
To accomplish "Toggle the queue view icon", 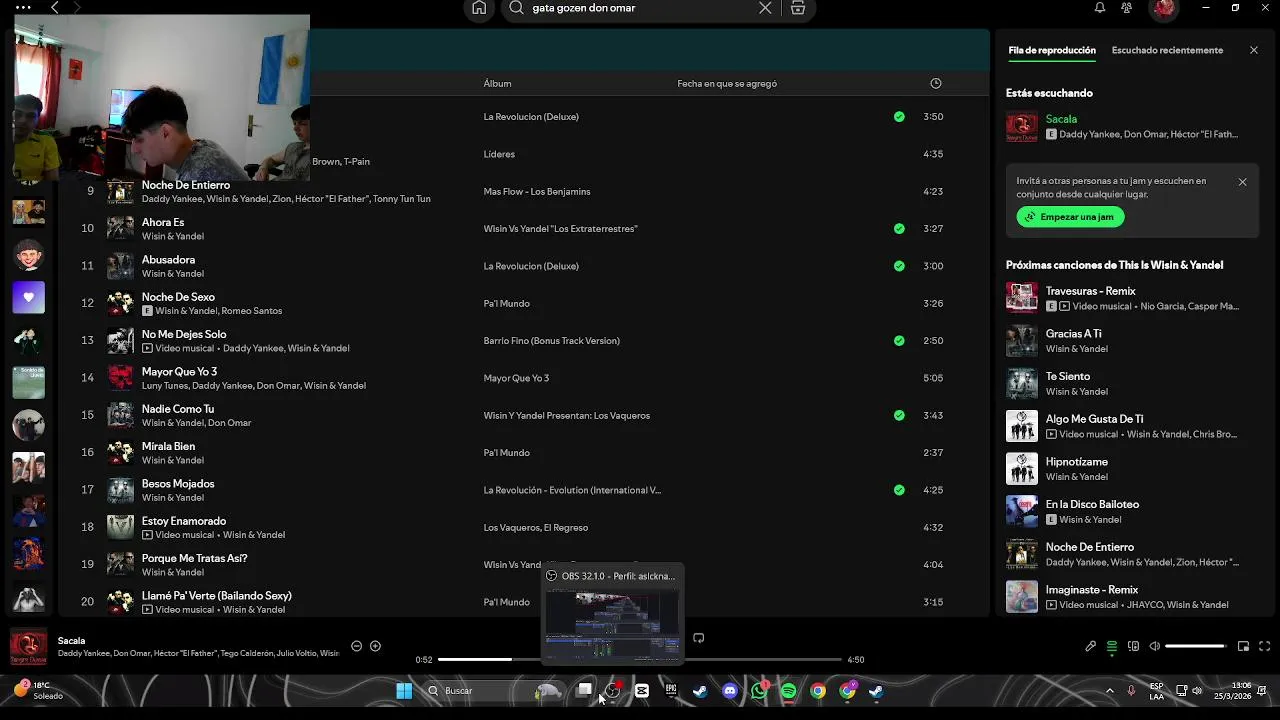I will point(1111,646).
